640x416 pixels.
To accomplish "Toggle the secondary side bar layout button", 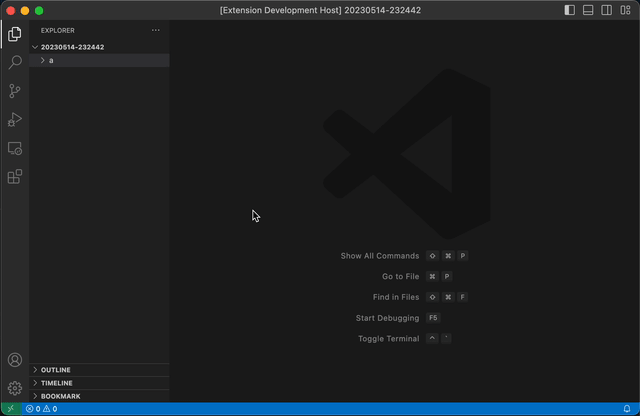I will click(607, 10).
